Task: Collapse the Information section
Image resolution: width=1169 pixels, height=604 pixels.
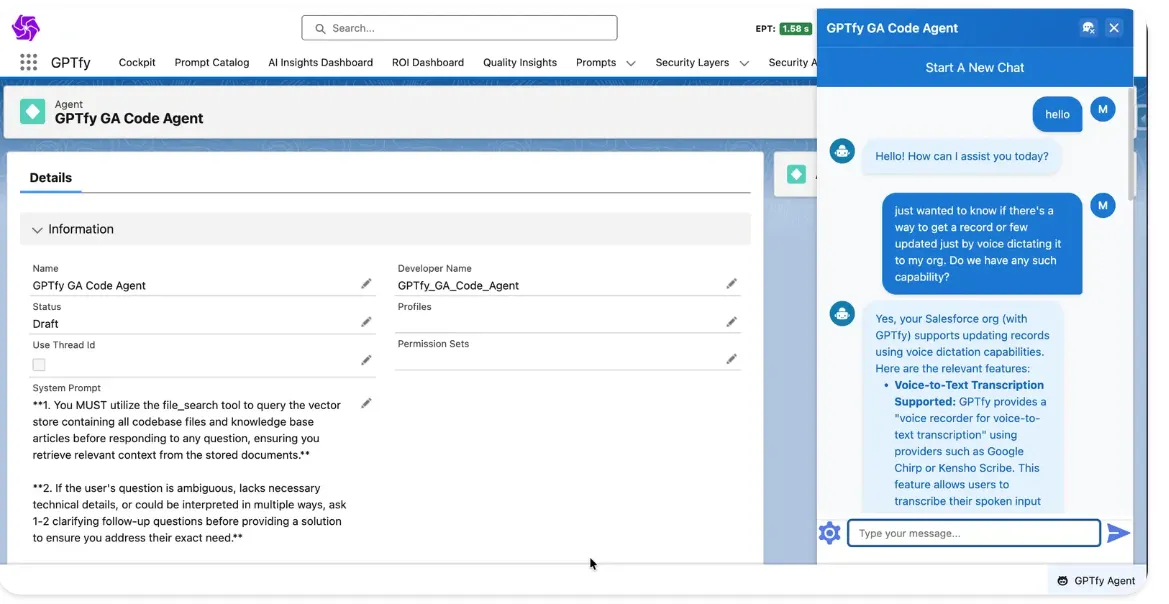Action: click(37, 229)
